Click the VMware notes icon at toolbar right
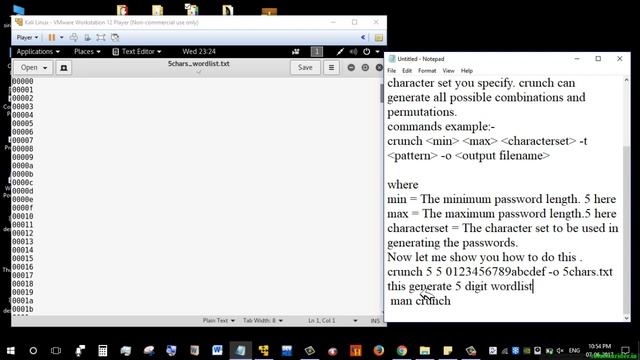This screenshot has height=360, width=640. 379,38
